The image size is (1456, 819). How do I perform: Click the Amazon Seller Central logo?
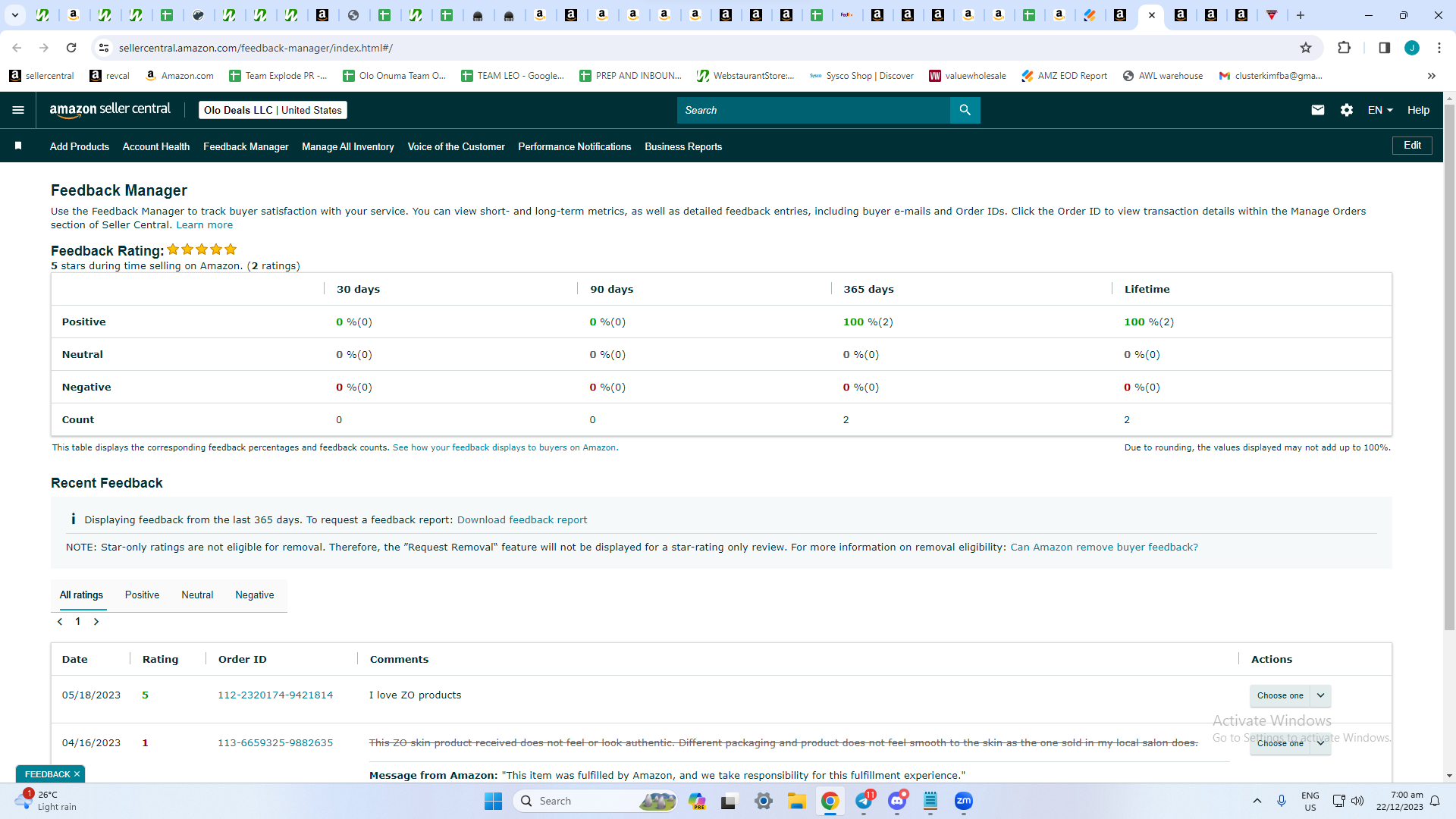[110, 110]
